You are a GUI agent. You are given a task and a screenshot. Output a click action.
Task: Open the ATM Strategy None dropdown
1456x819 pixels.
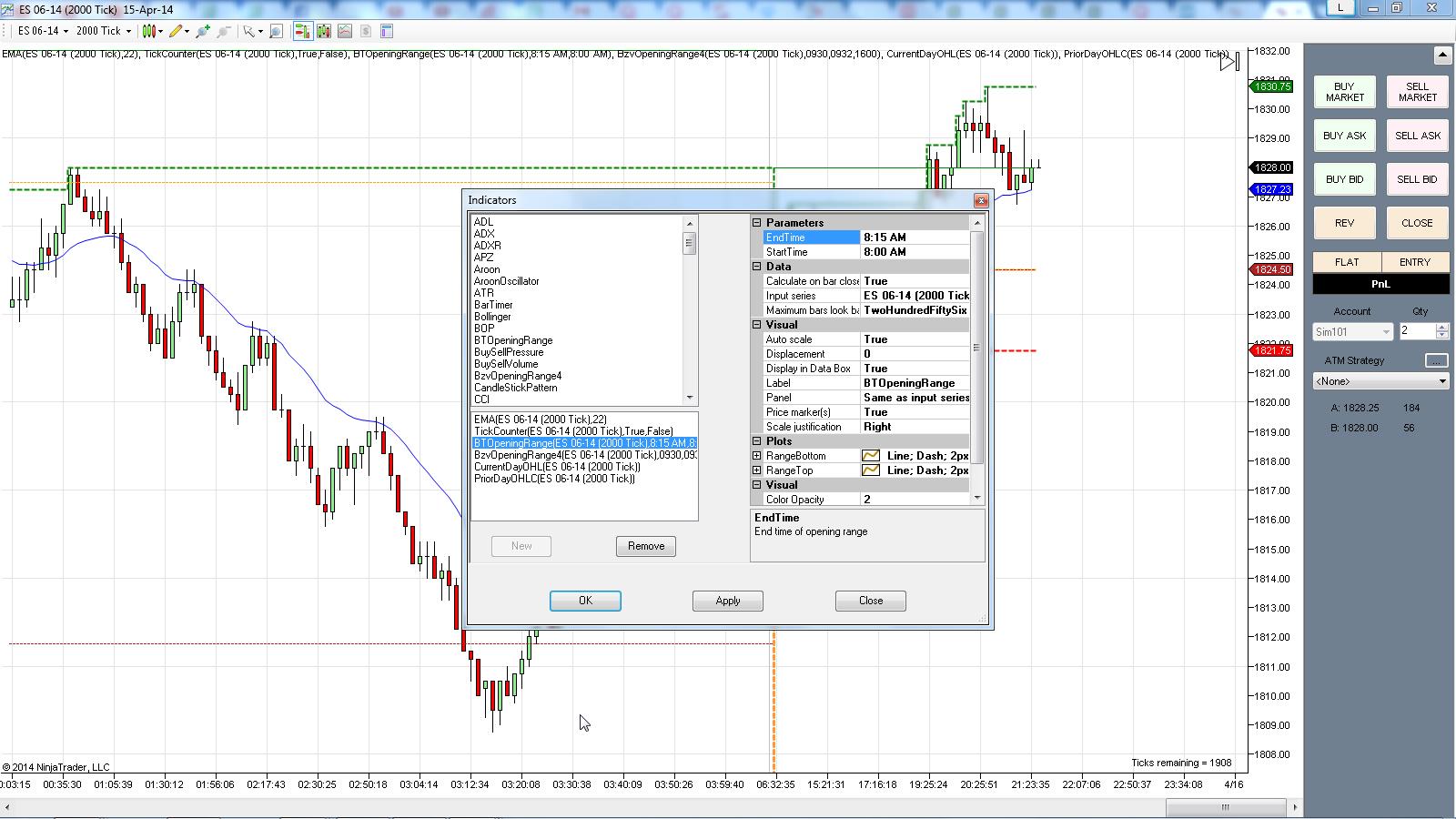pos(1380,381)
